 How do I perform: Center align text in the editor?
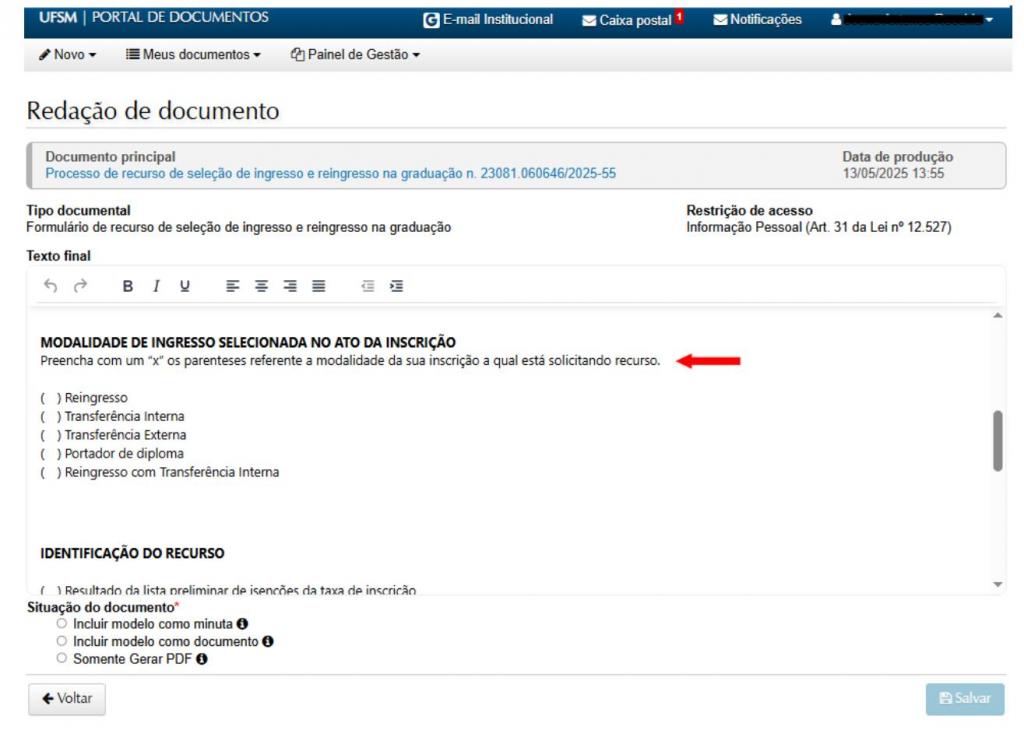261,286
